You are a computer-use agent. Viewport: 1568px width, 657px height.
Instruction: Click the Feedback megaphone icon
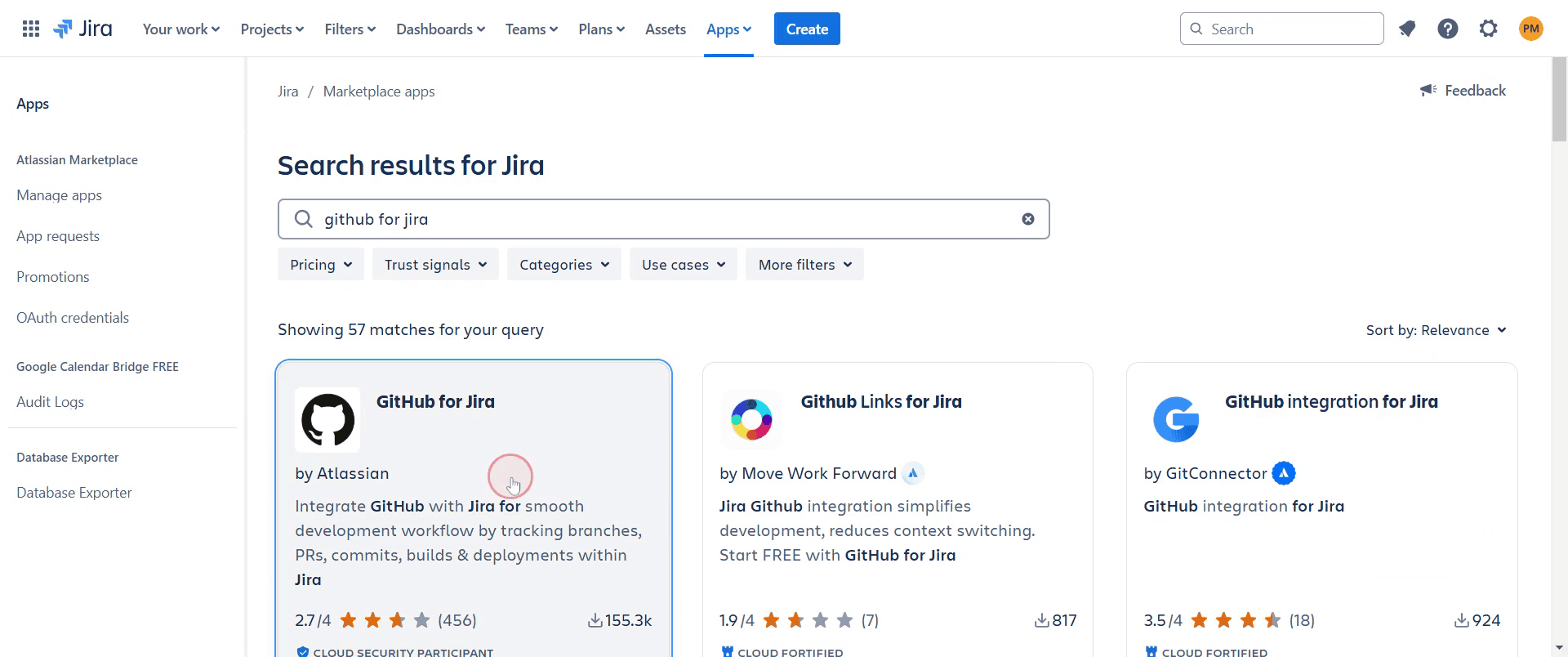pos(1428,90)
